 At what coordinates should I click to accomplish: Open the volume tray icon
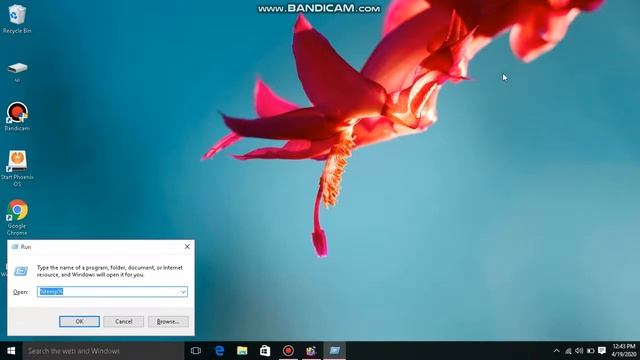(x=579, y=351)
